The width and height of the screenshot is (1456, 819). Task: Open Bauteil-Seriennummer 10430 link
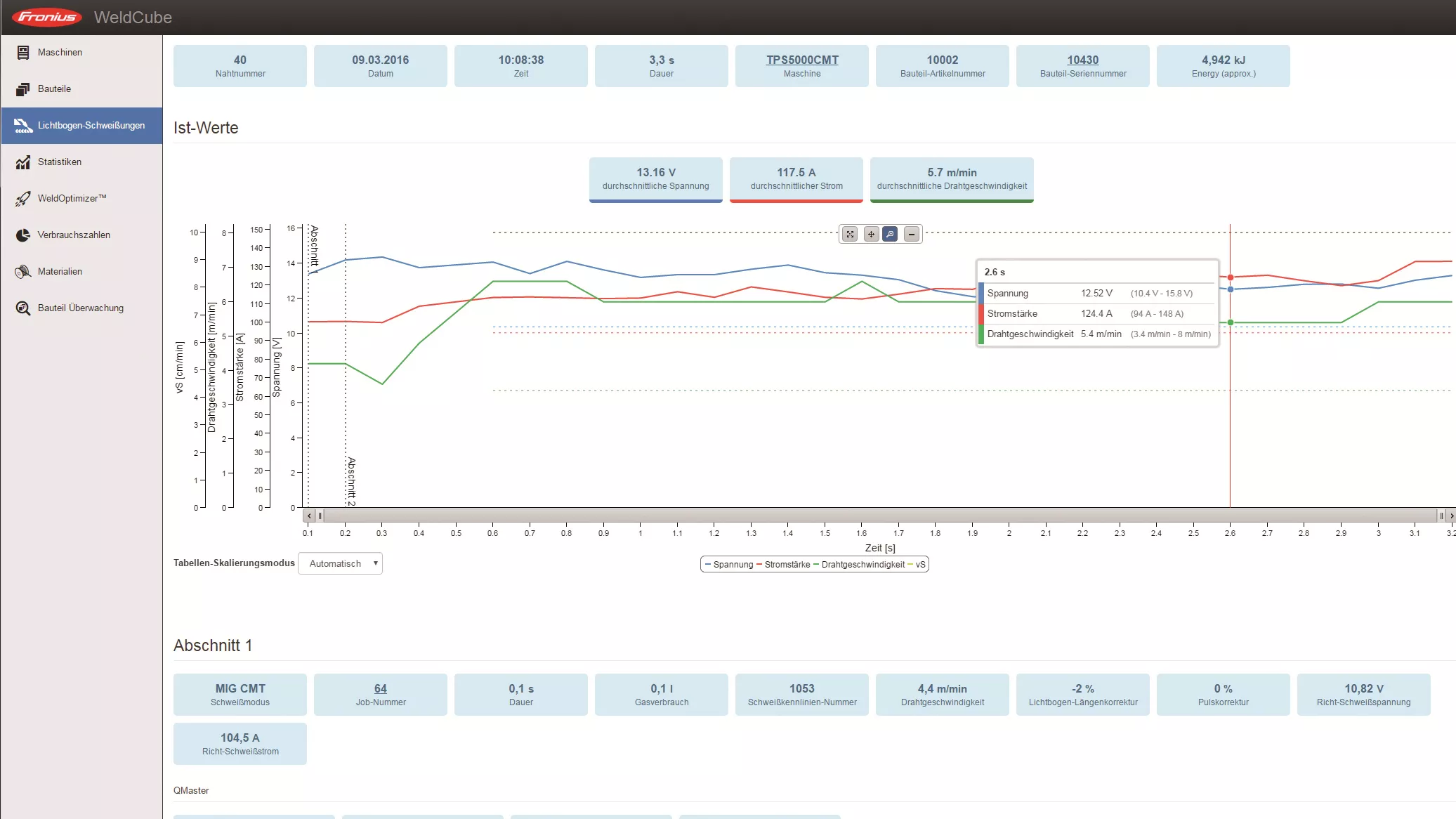pos(1082,60)
